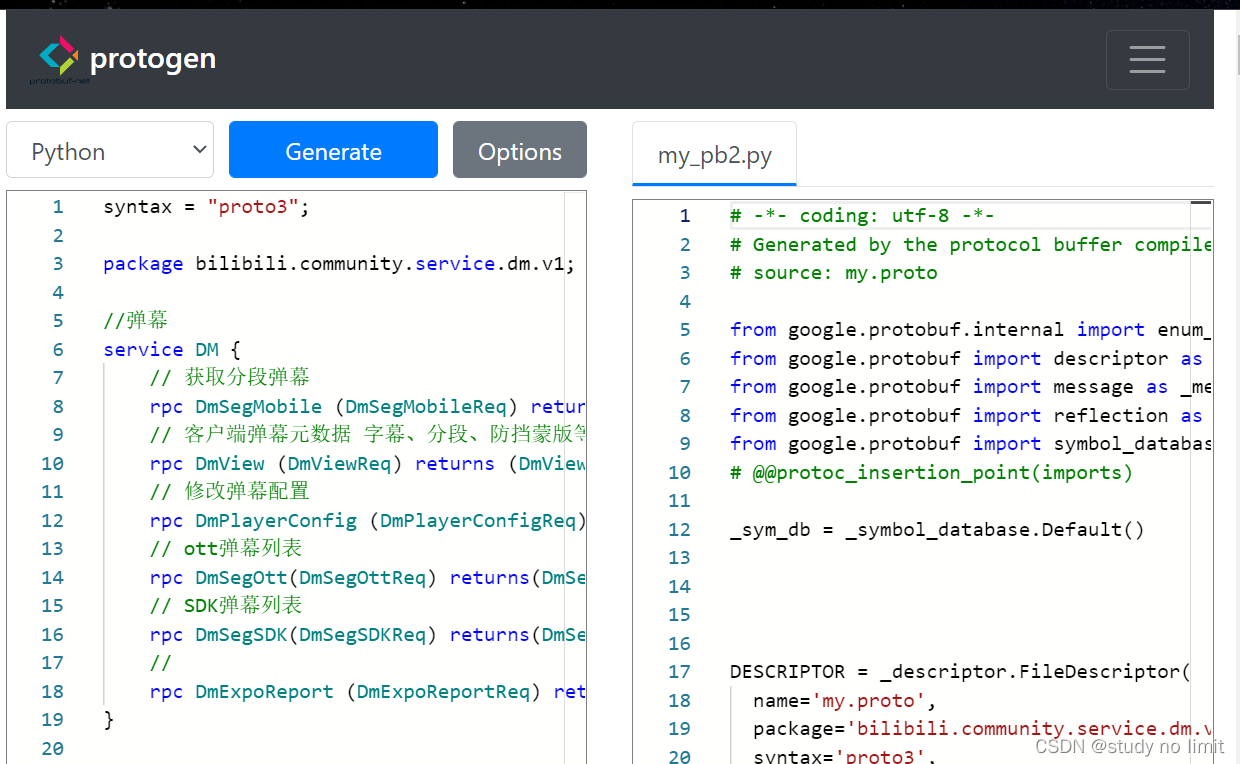Click the //弹幕 comment line
This screenshot has width=1240, height=764.
pos(136,321)
